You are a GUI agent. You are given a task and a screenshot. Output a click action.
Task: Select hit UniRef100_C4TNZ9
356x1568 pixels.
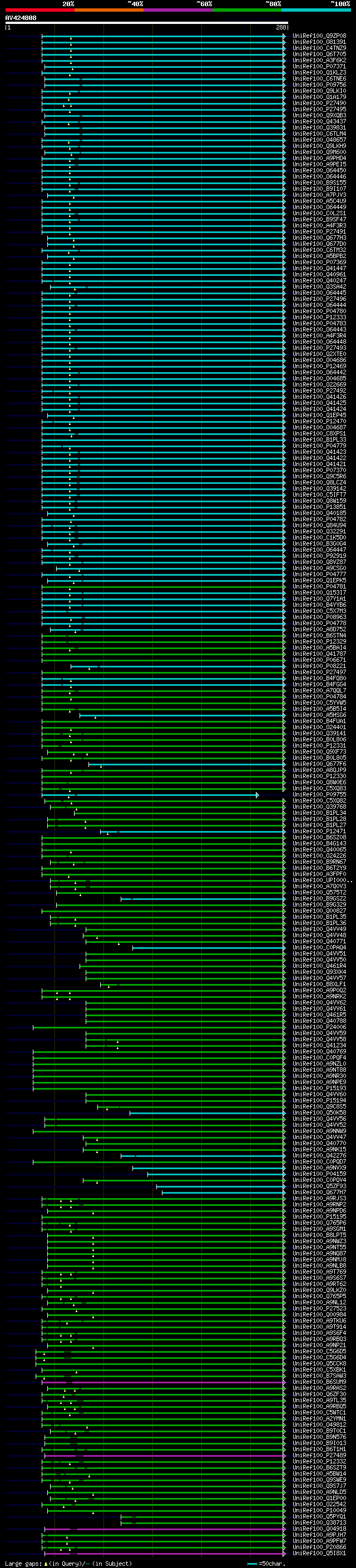pos(319,48)
